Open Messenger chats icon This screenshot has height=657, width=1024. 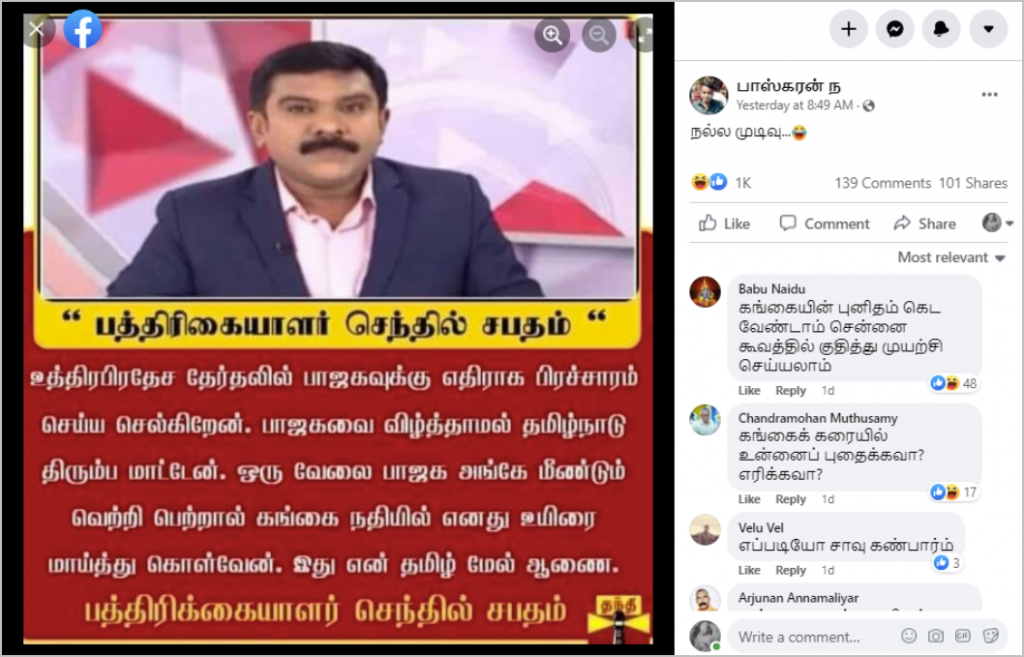[895, 29]
